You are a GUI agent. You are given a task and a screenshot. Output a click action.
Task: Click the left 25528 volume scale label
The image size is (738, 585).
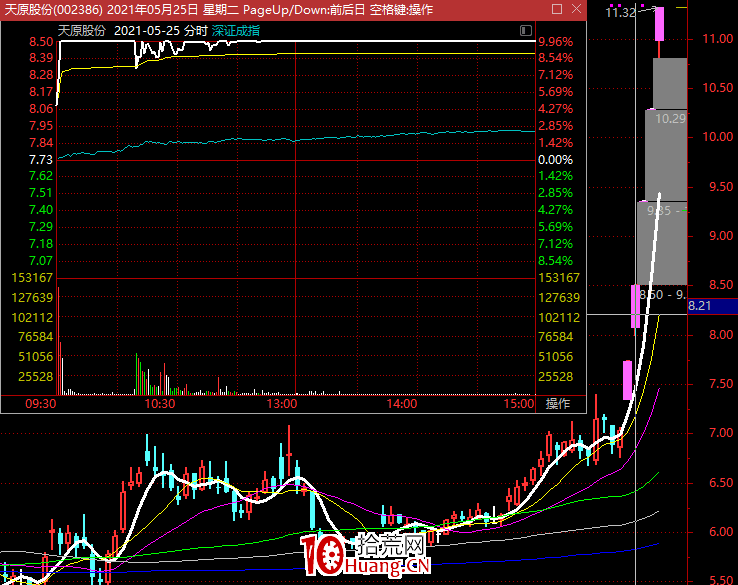click(36, 377)
